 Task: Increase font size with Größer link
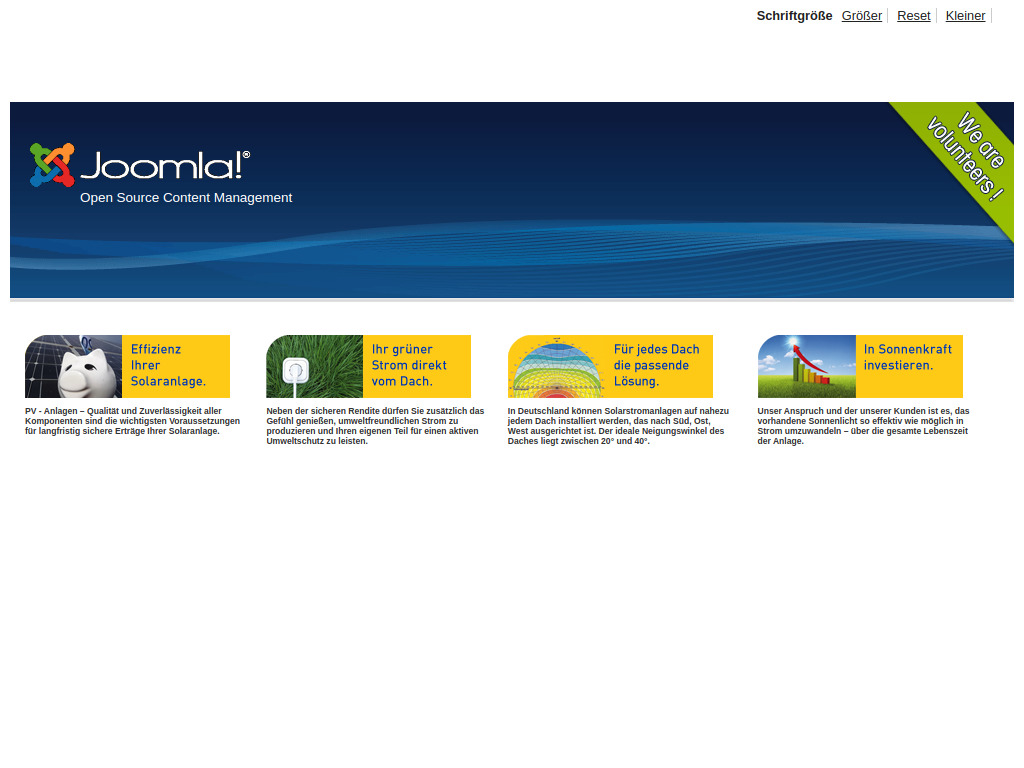point(861,16)
